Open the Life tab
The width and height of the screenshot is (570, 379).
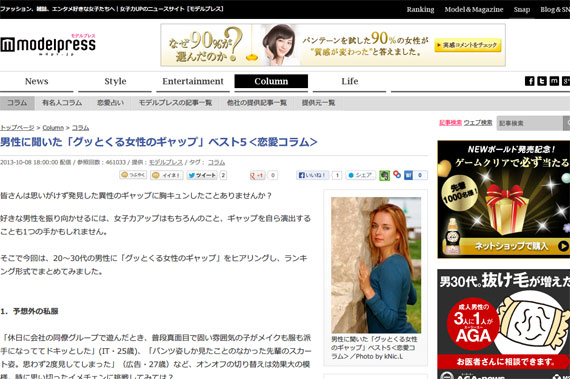pos(349,81)
